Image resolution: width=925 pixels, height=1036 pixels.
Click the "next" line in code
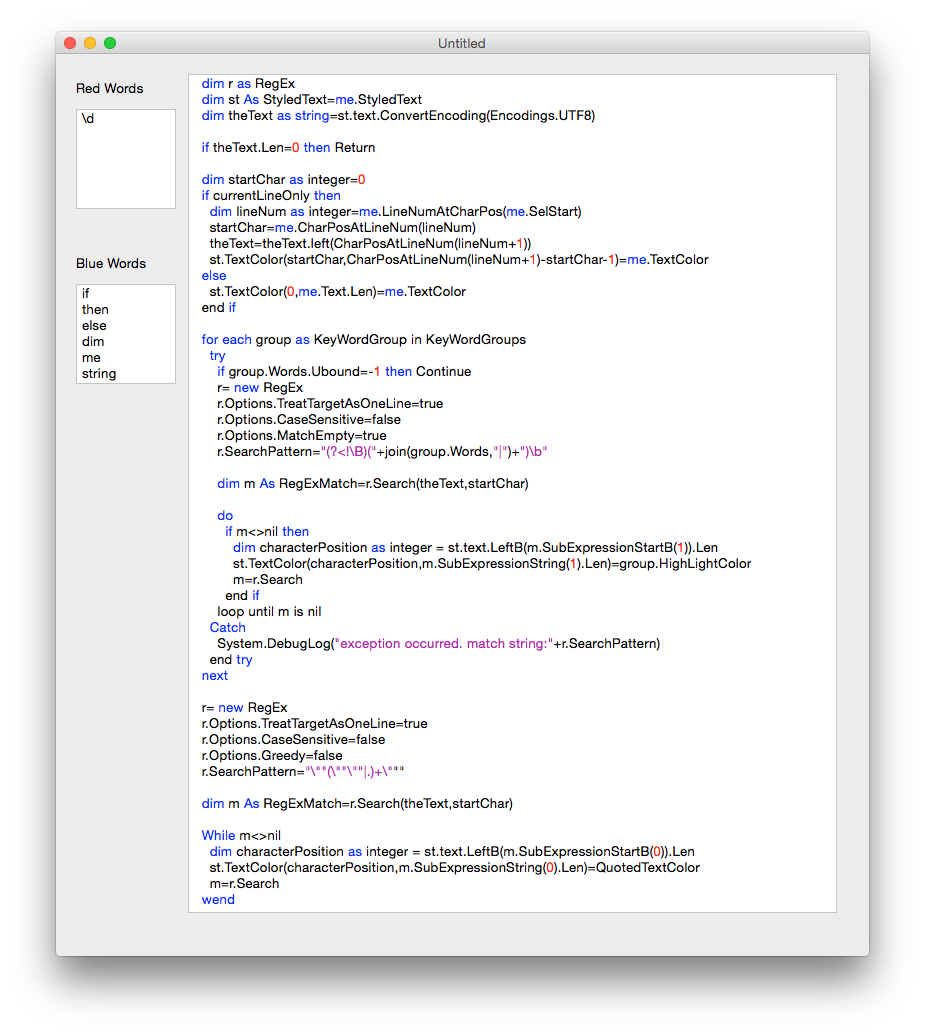[x=215, y=676]
